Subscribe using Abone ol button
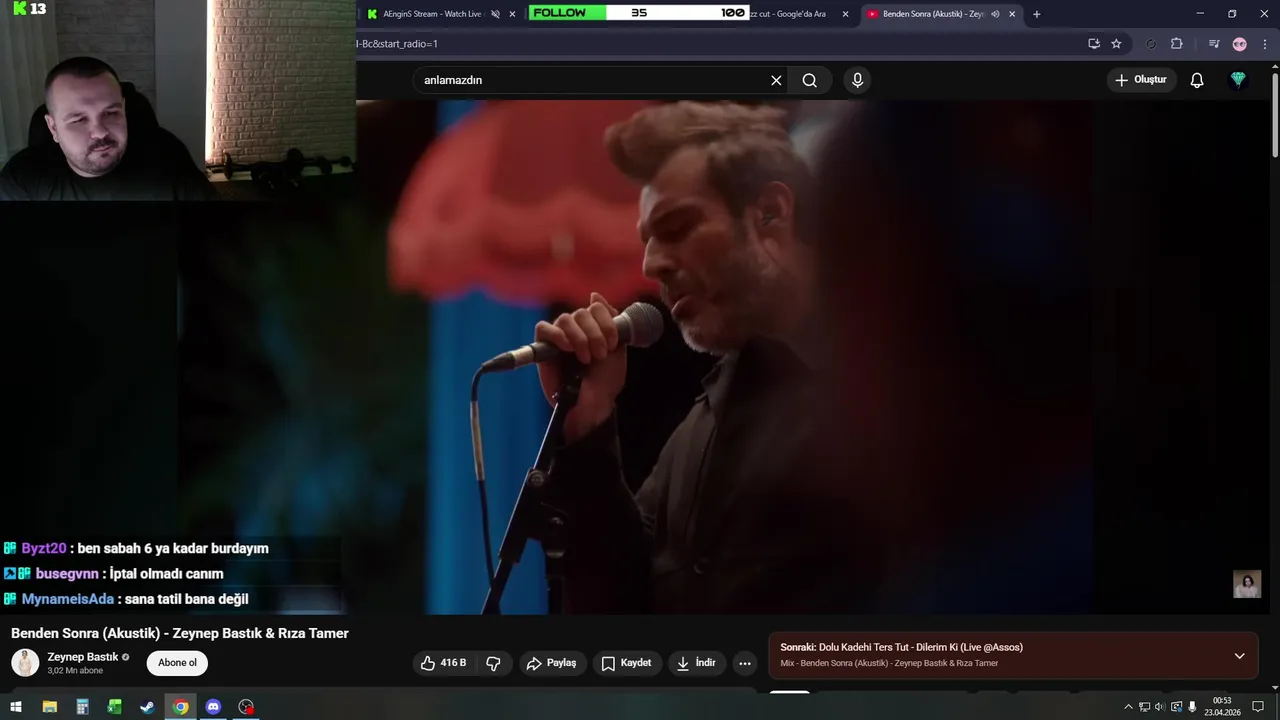Viewport: 1280px width, 720px height. [x=177, y=662]
